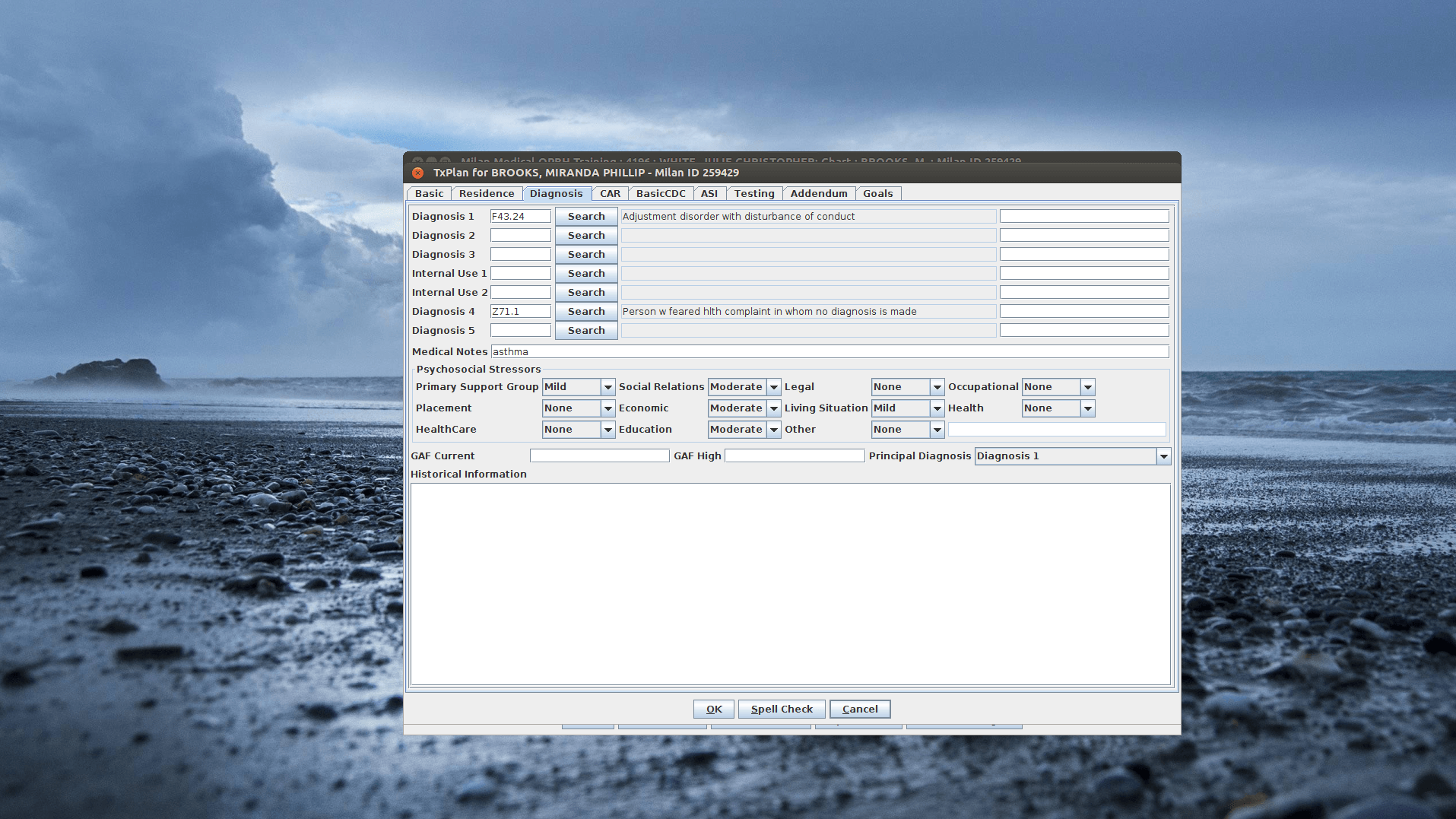Switch to the Goals tab
The image size is (1456, 819).
click(x=878, y=194)
